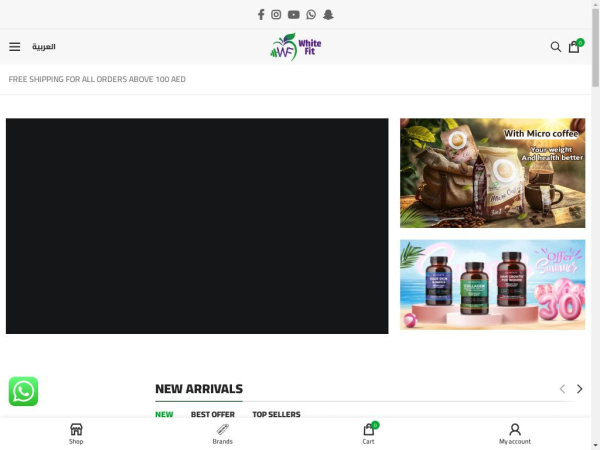
Task: Open the header shopping bag cart
Action: [575, 46]
